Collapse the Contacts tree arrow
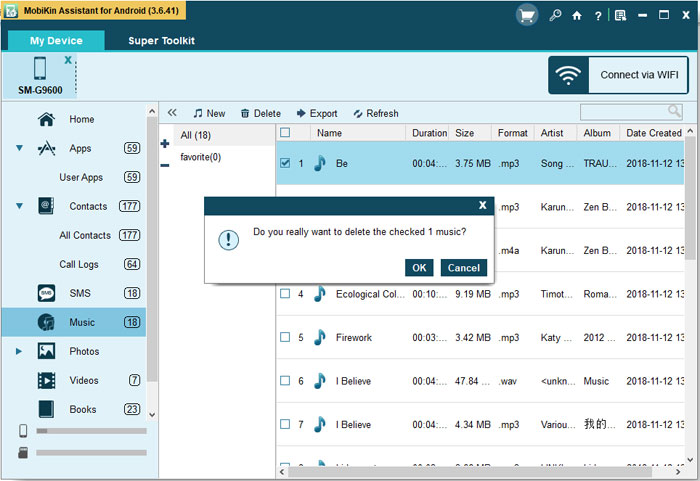Image resolution: width=700 pixels, height=481 pixels. pyautogui.click(x=19, y=206)
